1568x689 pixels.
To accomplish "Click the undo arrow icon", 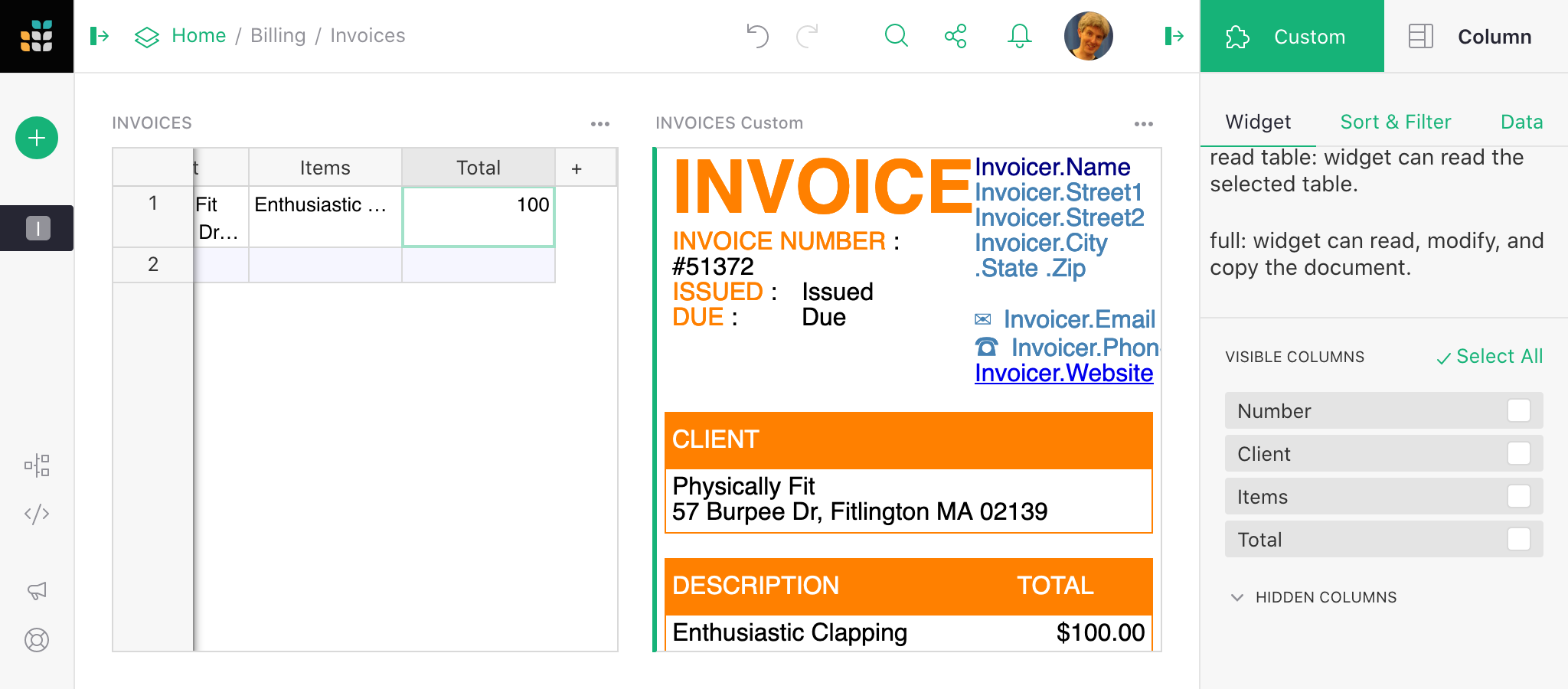I will [757, 35].
